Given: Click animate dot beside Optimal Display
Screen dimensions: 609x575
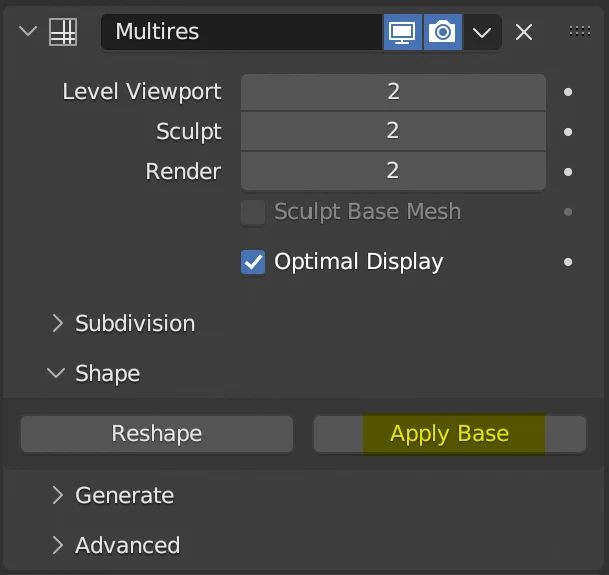Looking at the screenshot, I should pos(568,262).
